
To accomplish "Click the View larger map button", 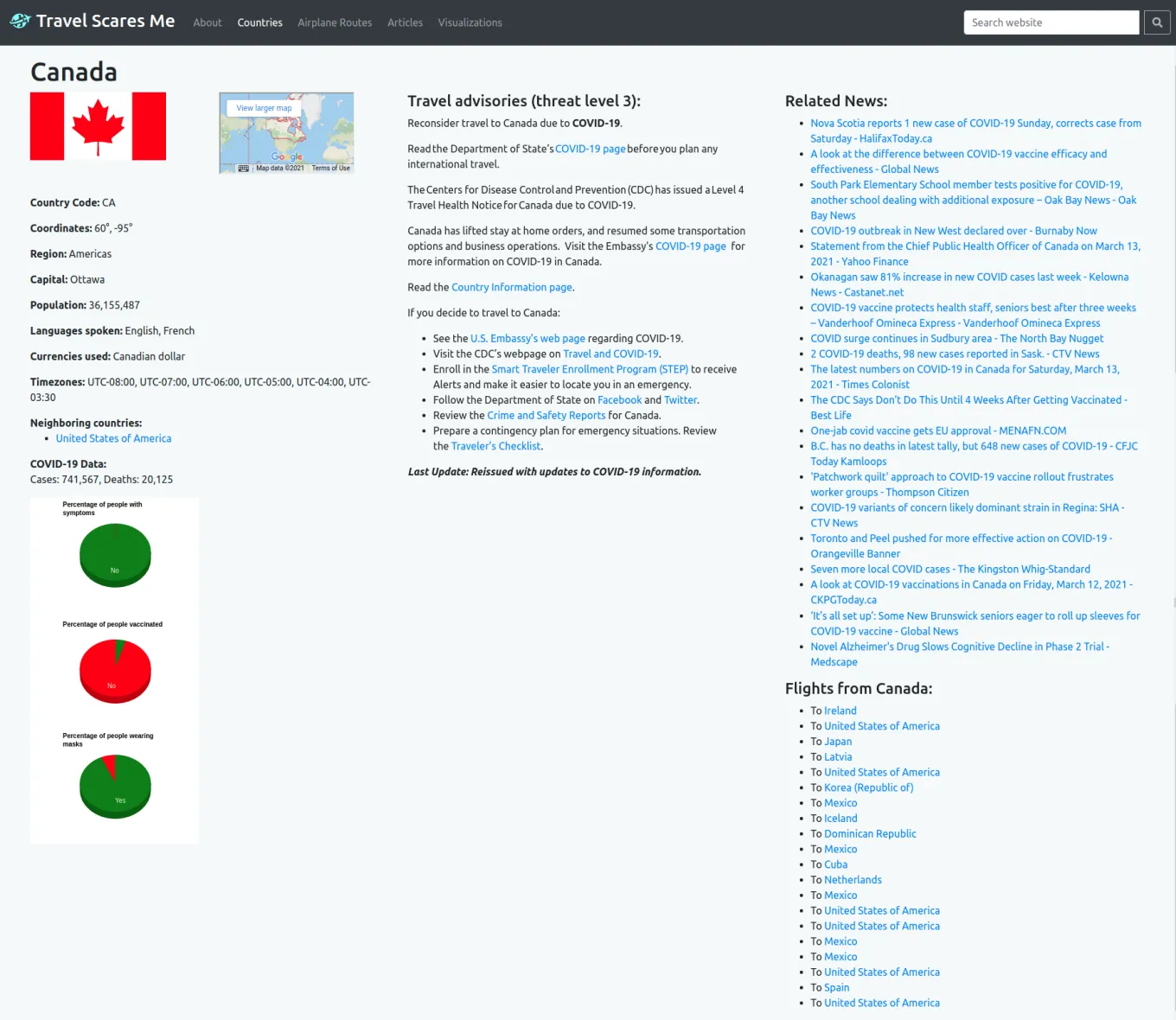I will pos(263,107).
